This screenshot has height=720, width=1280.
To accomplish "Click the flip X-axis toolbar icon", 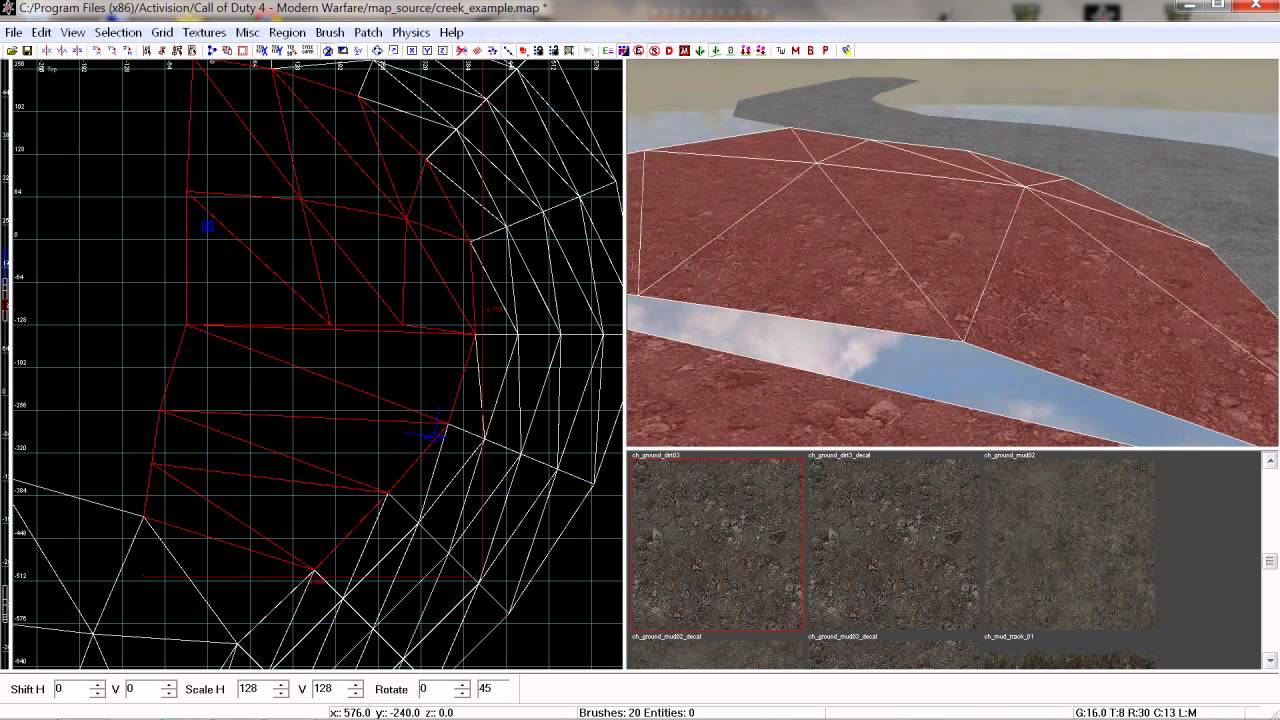I will pyautogui.click(x=46, y=50).
